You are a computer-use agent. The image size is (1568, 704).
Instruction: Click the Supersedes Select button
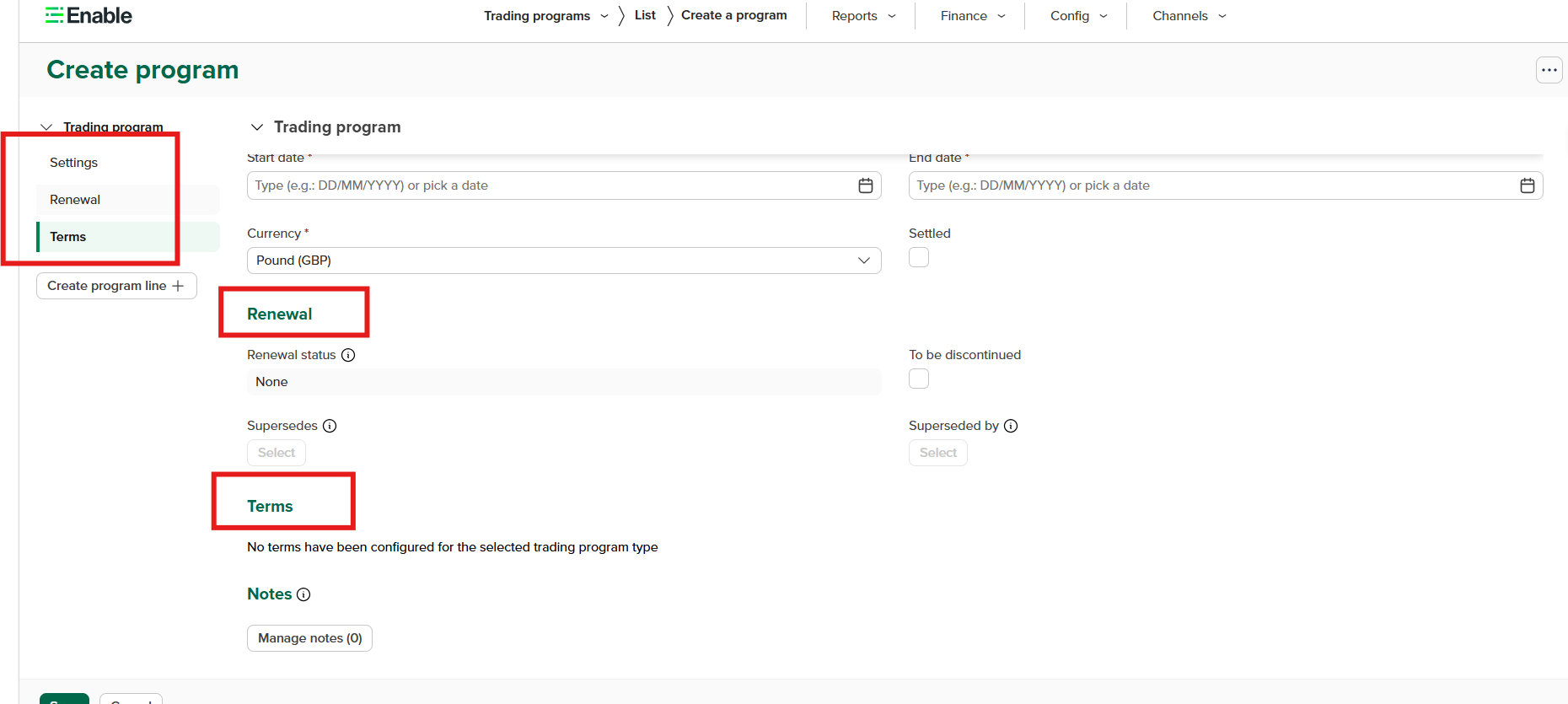(277, 453)
